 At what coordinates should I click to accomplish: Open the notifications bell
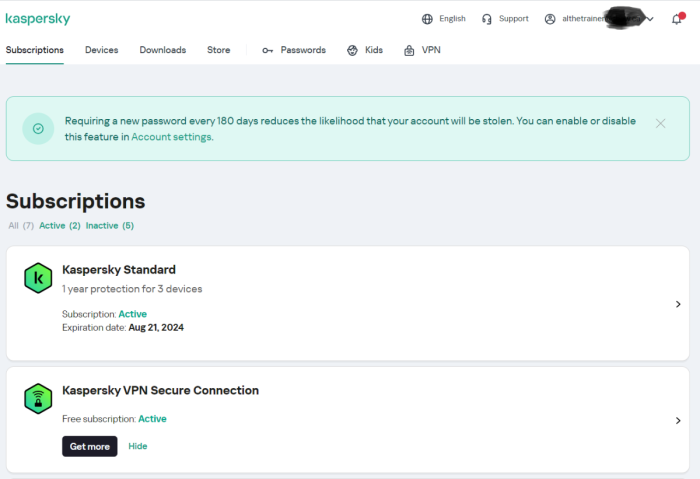tap(677, 19)
